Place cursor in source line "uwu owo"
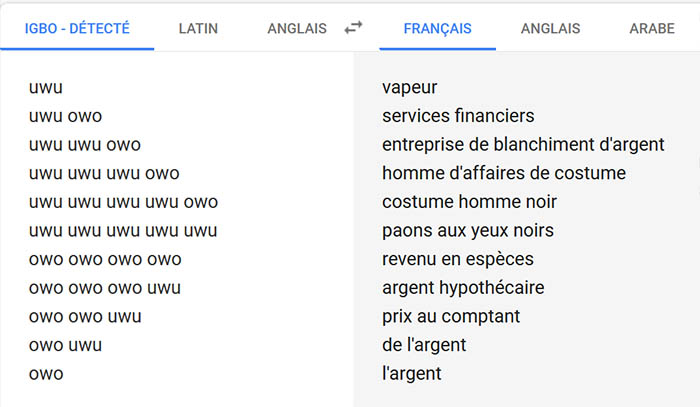This screenshot has width=700, height=407. (66, 116)
